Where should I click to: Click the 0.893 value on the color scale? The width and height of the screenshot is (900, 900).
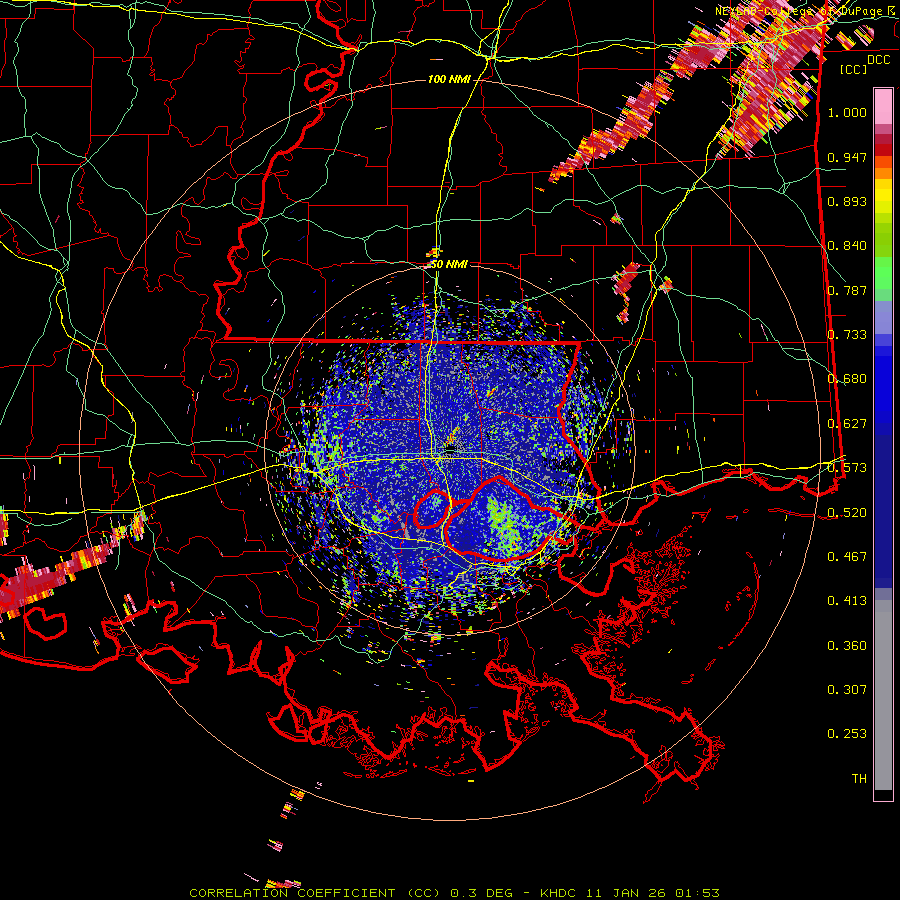(x=847, y=201)
